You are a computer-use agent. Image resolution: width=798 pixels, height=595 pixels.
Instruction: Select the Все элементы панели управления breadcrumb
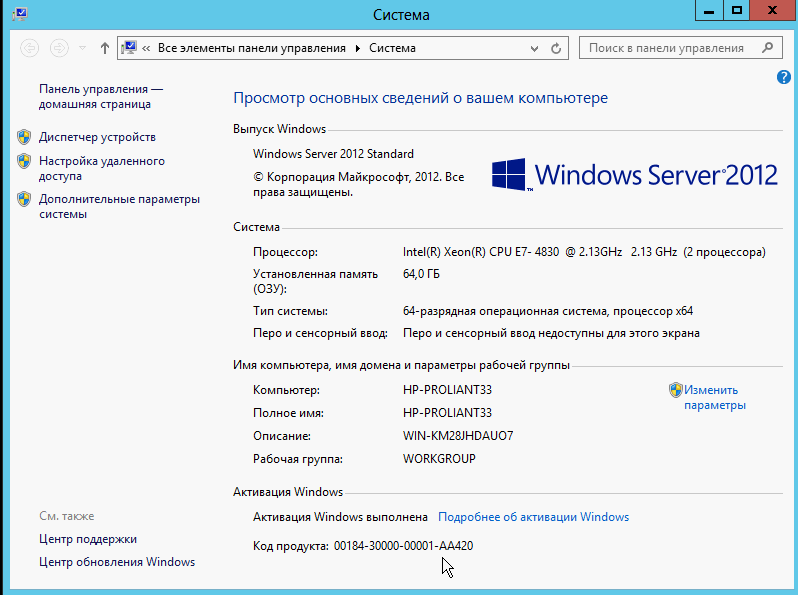tap(250, 48)
